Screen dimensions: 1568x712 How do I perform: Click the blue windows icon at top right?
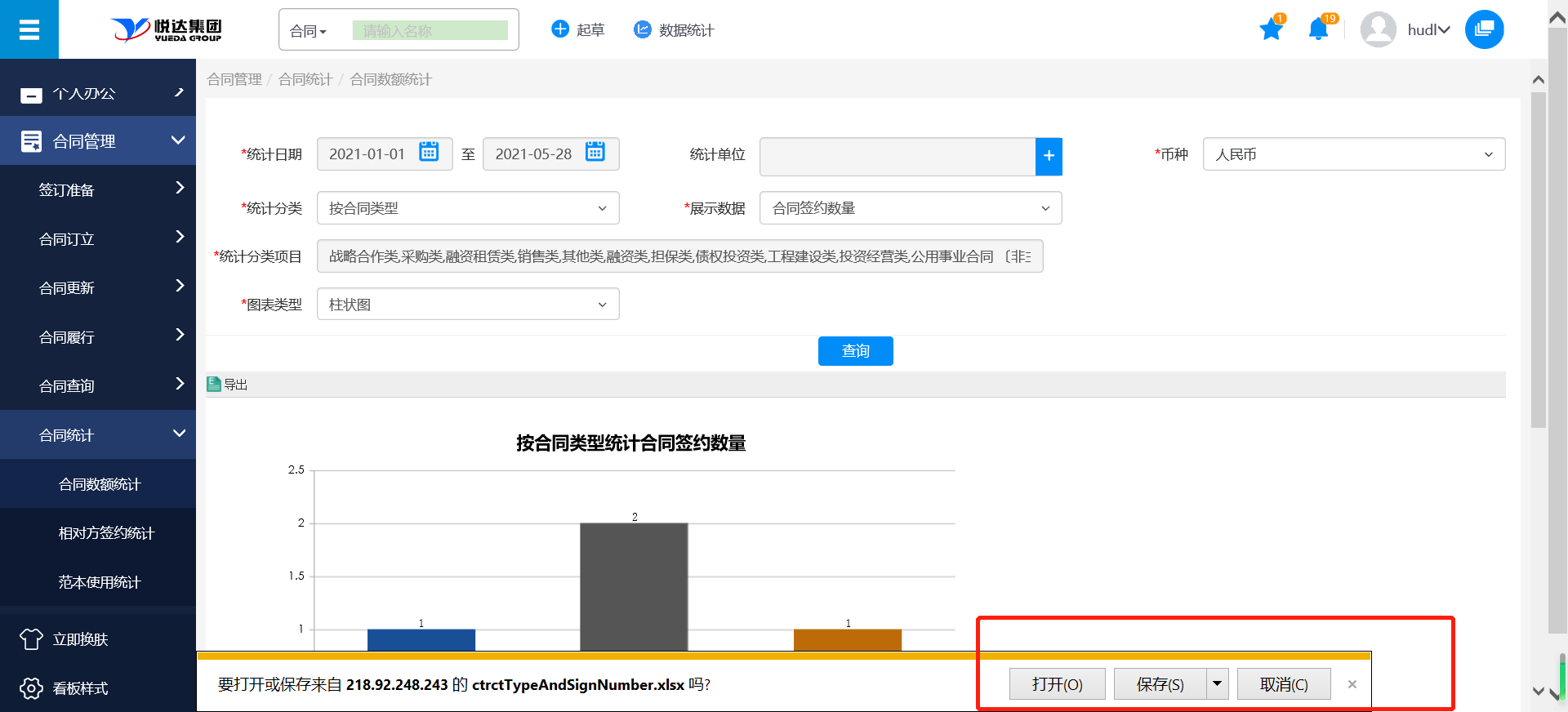click(1484, 30)
